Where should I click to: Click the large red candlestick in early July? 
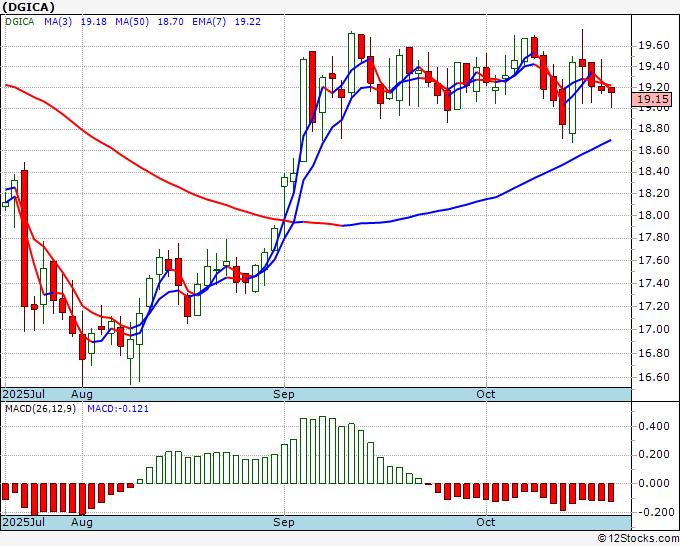coord(24,238)
